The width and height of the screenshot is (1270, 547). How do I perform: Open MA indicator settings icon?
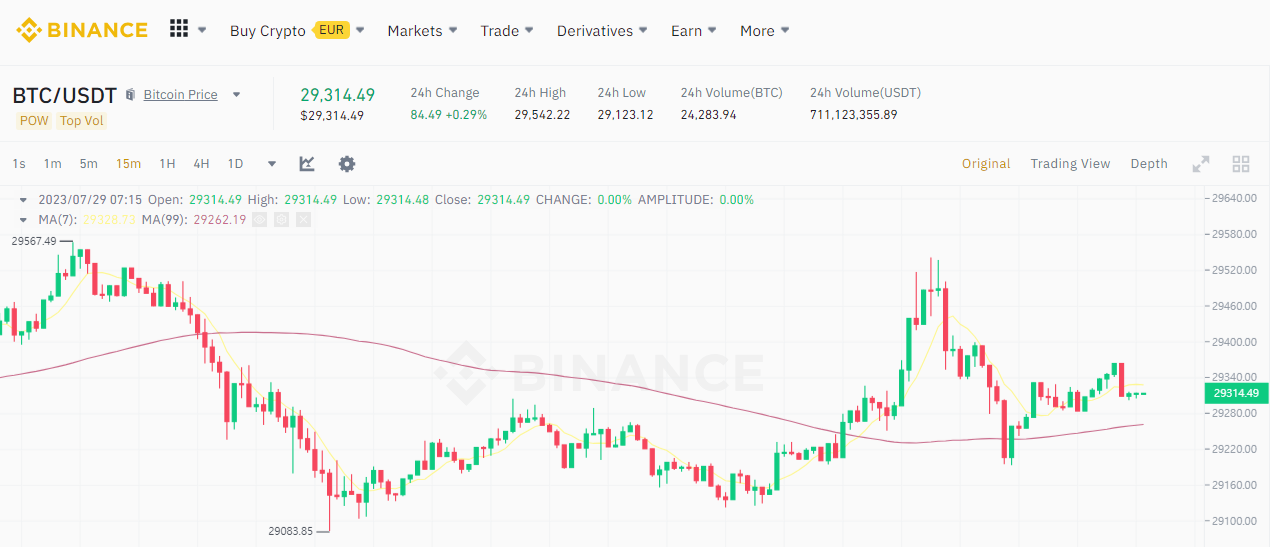click(x=281, y=219)
